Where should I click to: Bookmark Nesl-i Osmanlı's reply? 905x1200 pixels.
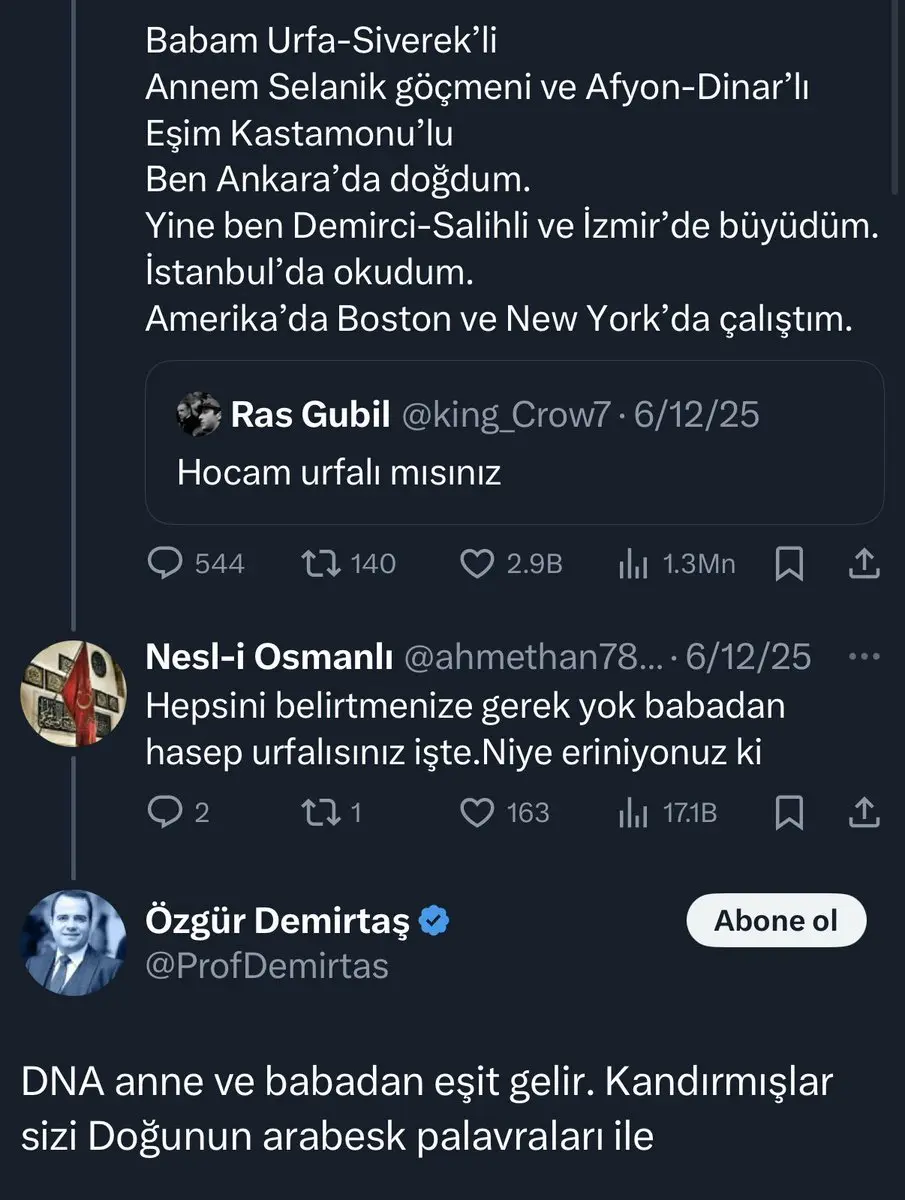pos(790,812)
